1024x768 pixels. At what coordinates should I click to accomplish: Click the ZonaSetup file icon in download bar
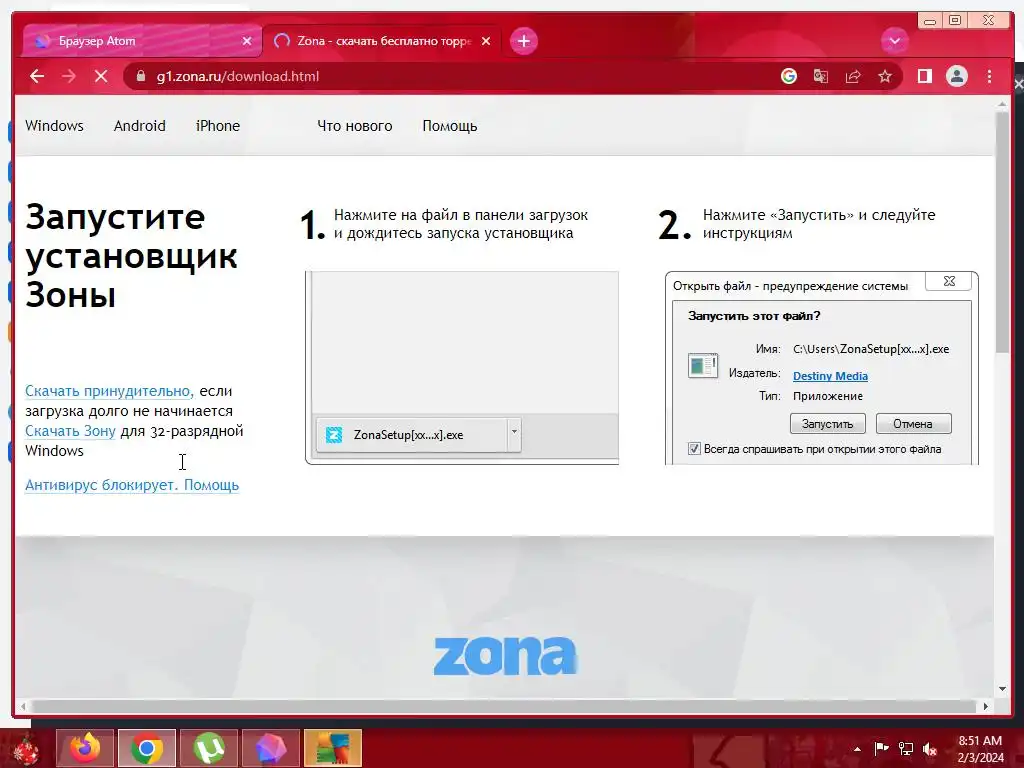(x=334, y=435)
